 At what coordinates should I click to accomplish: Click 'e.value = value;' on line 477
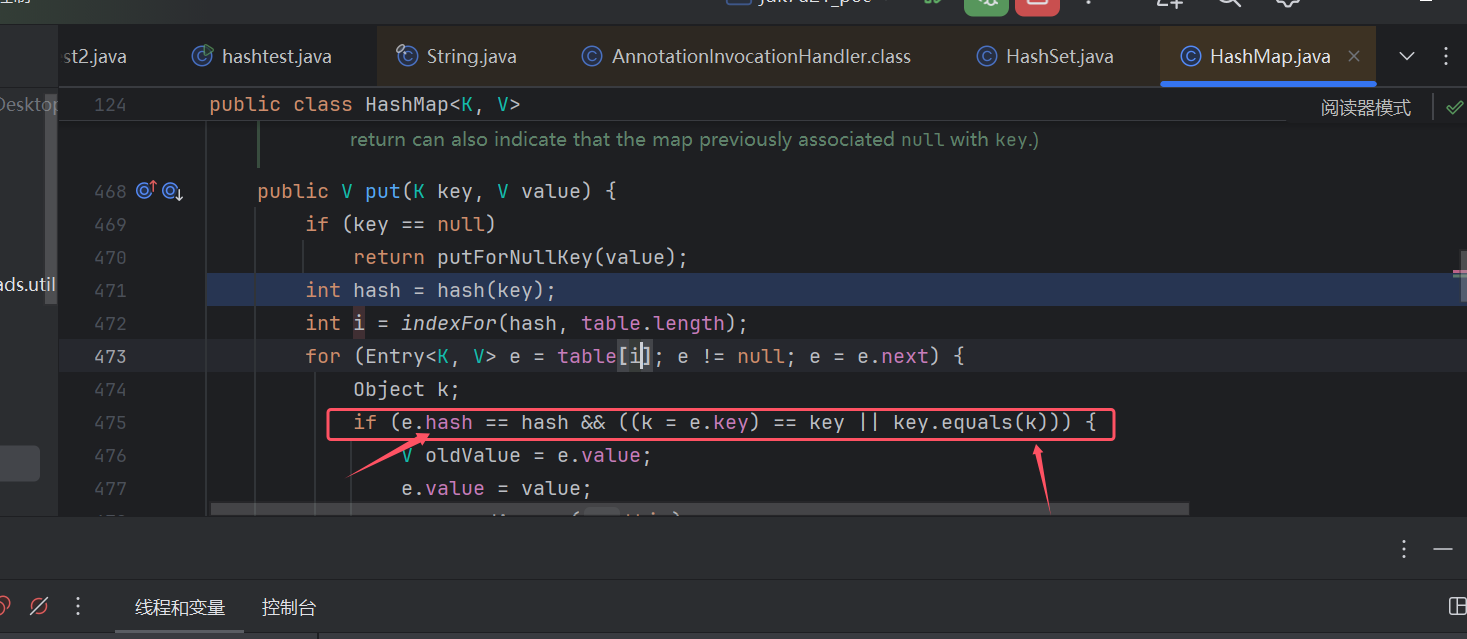coord(497,488)
